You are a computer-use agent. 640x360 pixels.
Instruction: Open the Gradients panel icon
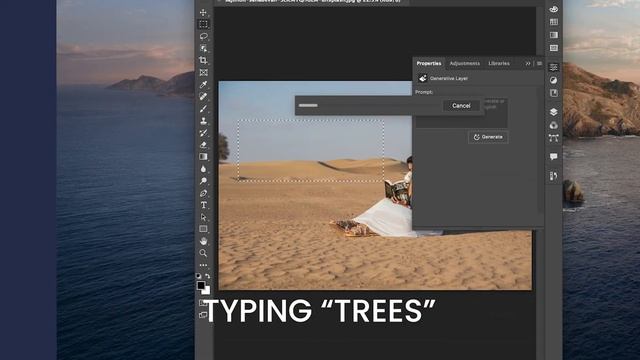click(x=553, y=35)
